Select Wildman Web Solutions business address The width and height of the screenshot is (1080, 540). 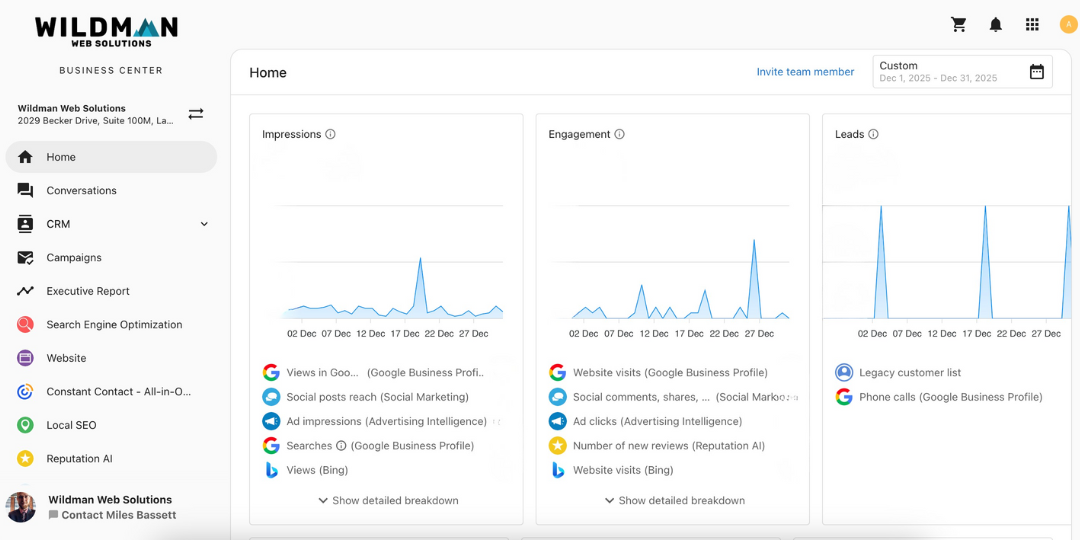[96, 114]
